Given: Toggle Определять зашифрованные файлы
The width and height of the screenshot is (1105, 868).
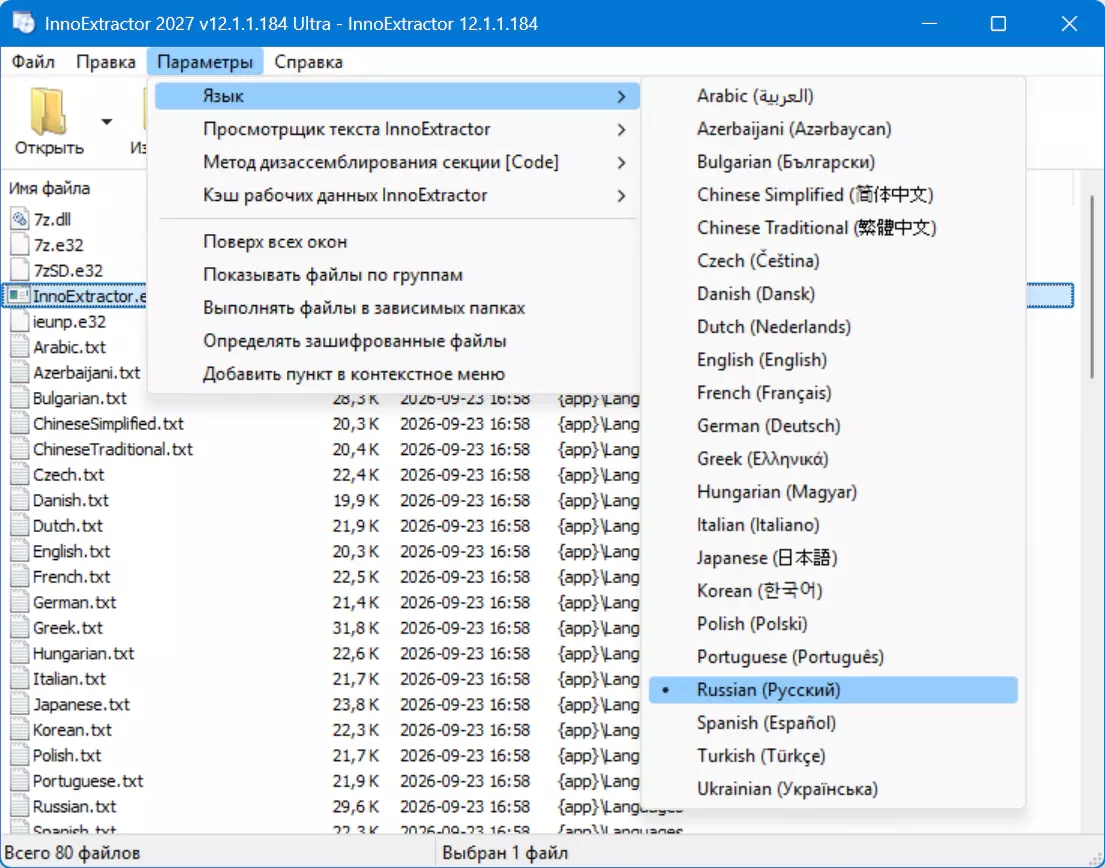Looking at the screenshot, I should tap(397, 341).
